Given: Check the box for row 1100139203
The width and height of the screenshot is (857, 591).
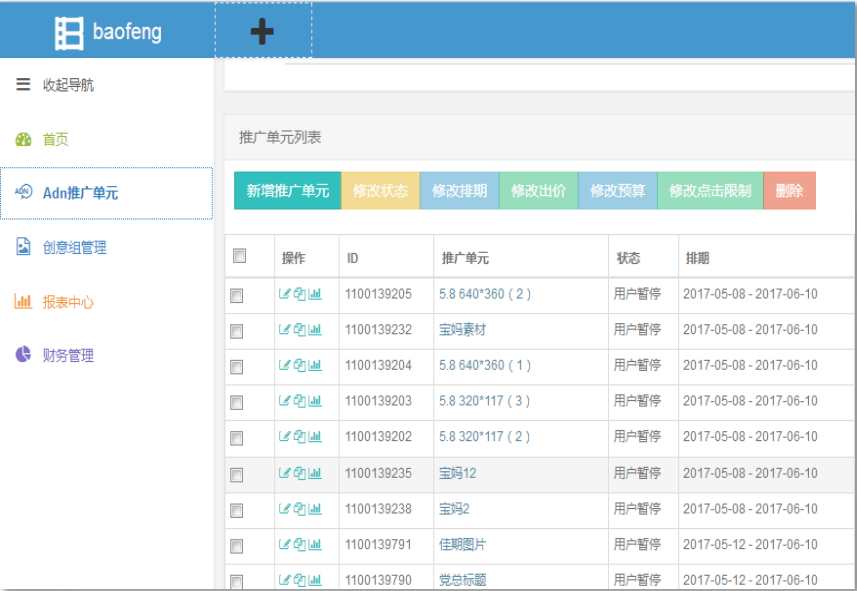Looking at the screenshot, I should point(237,403).
